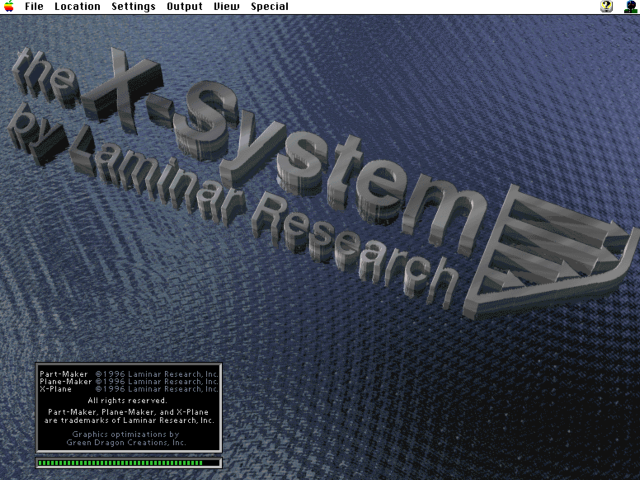This screenshot has width=640, height=480.
Task: Open the Output menu
Action: 184,7
